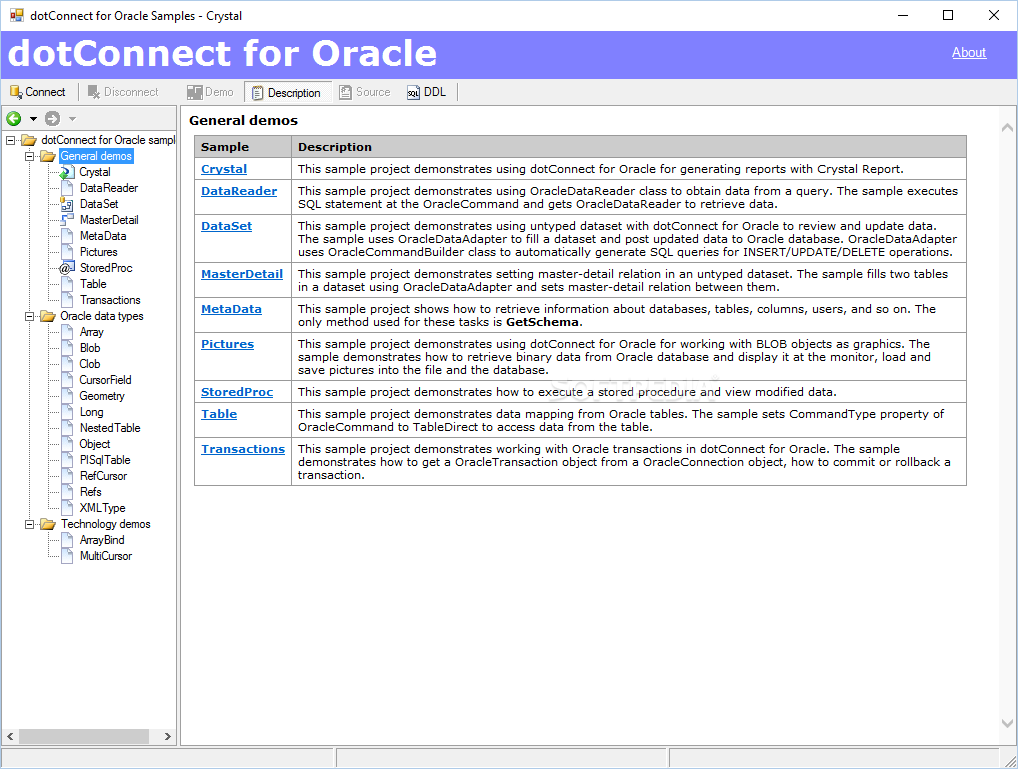This screenshot has width=1018, height=769.
Task: Collapse the Technology demos folder
Action: (x=29, y=524)
